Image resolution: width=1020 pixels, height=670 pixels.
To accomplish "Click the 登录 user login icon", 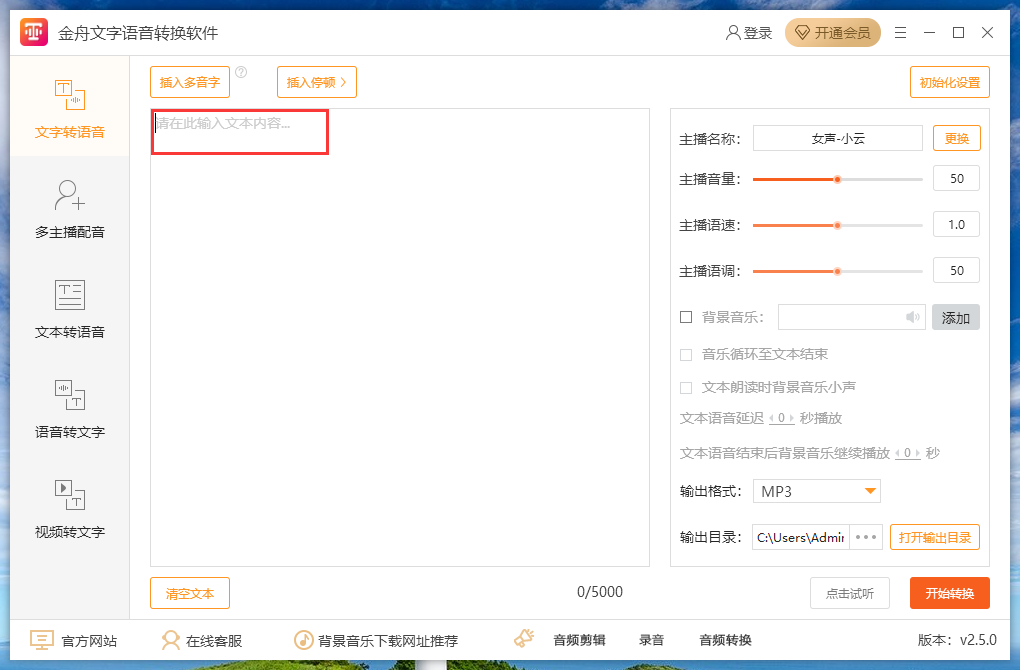I will [749, 33].
